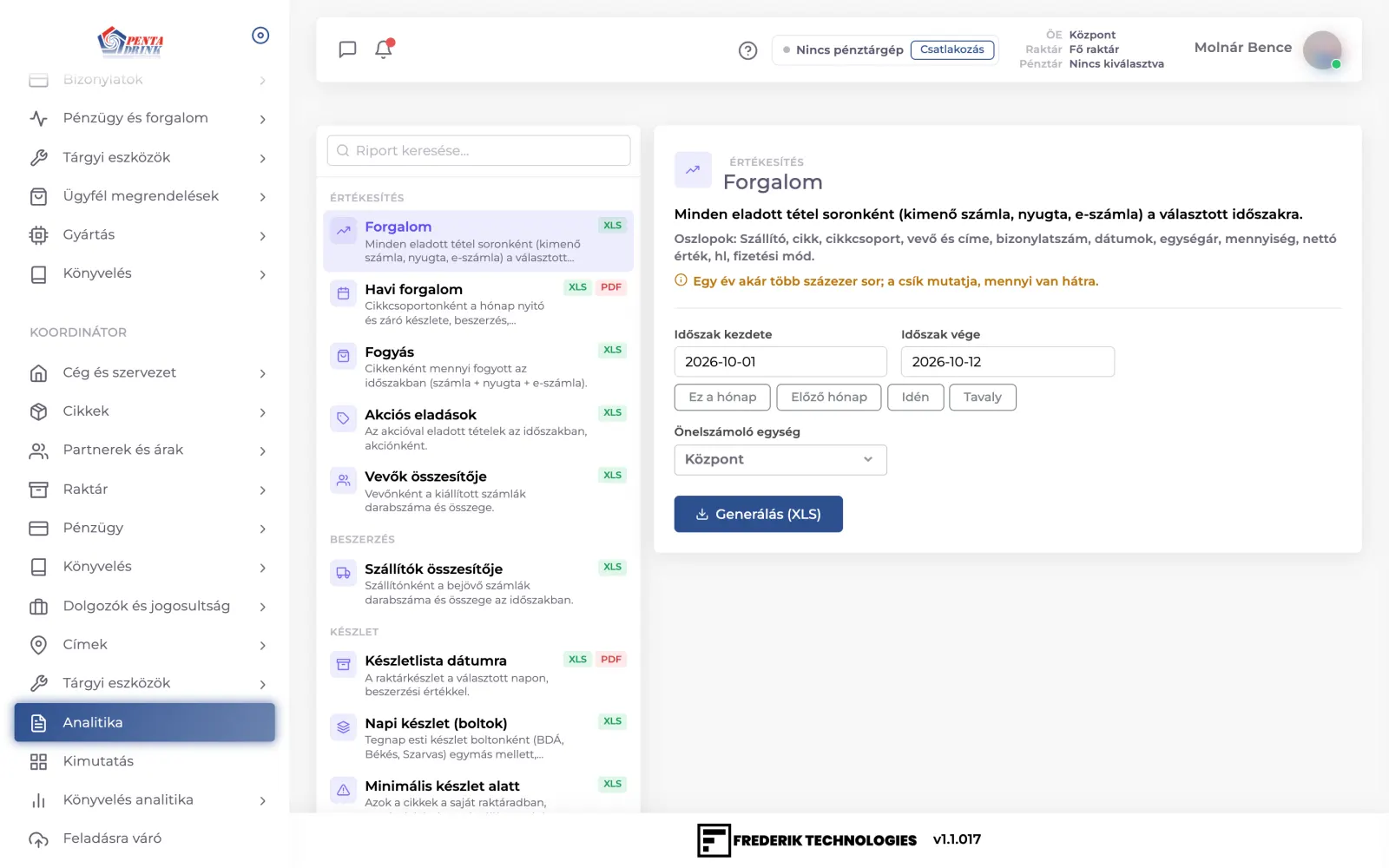
Task: Click the Csatlakozás button
Action: 951,49
